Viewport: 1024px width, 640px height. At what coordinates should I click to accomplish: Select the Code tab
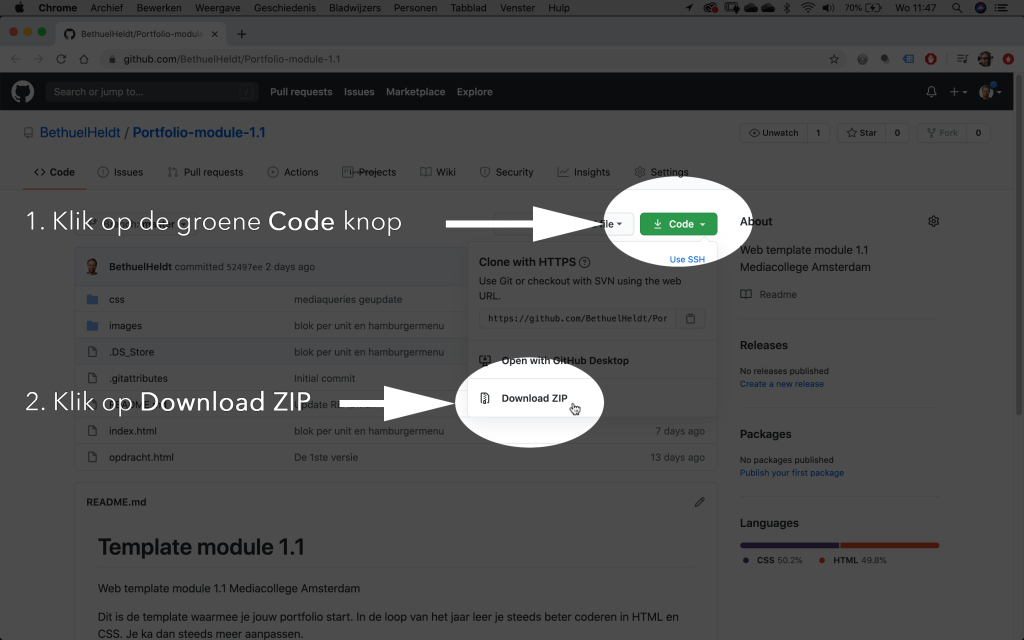pyautogui.click(x=54, y=172)
